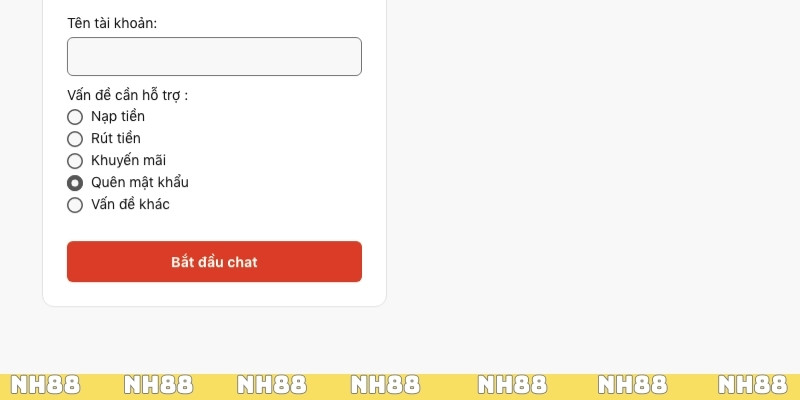Click the rightmost NH88 logo in banner
Viewport: 800px width, 400px height.
pos(753,385)
